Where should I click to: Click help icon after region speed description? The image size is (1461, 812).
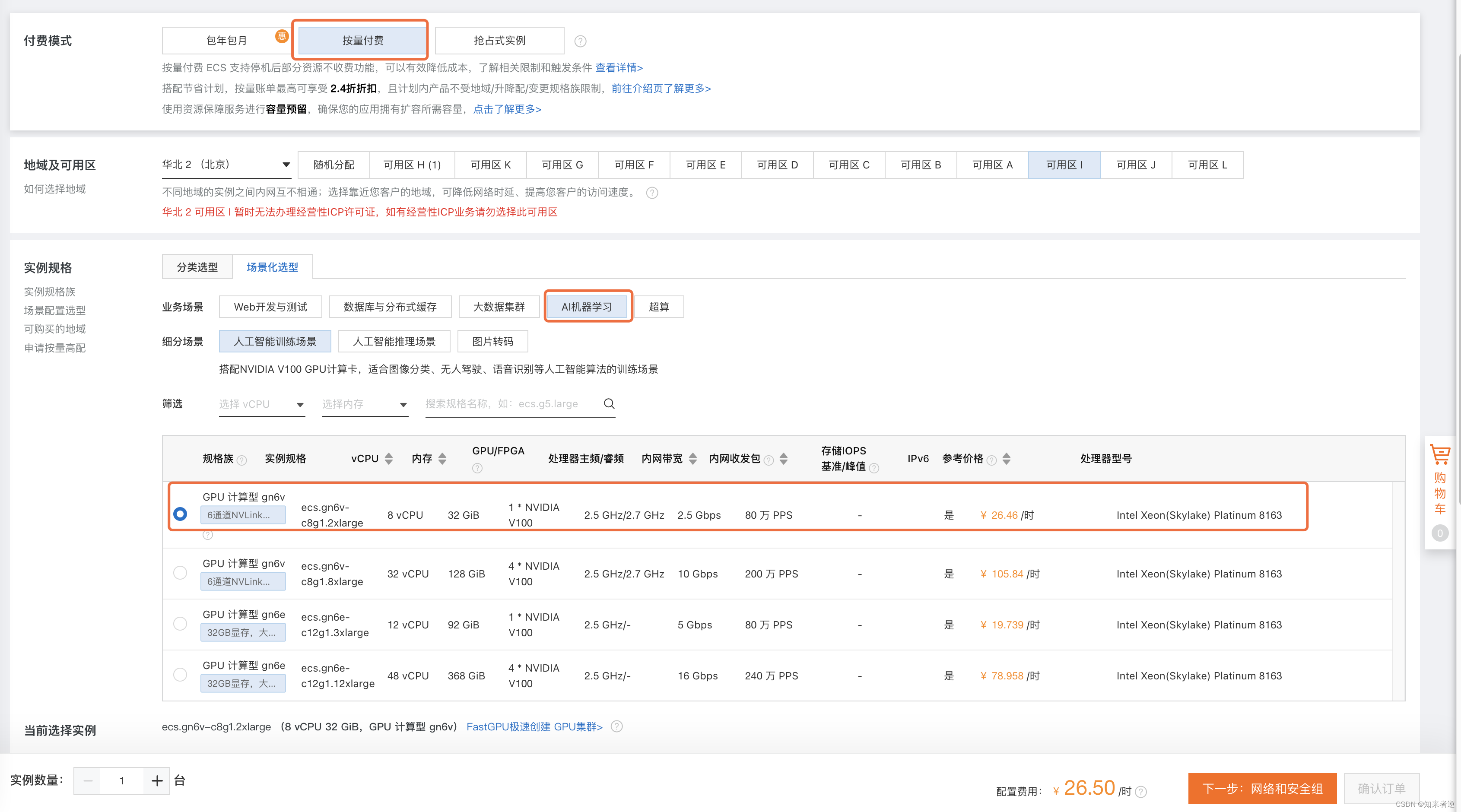652,193
